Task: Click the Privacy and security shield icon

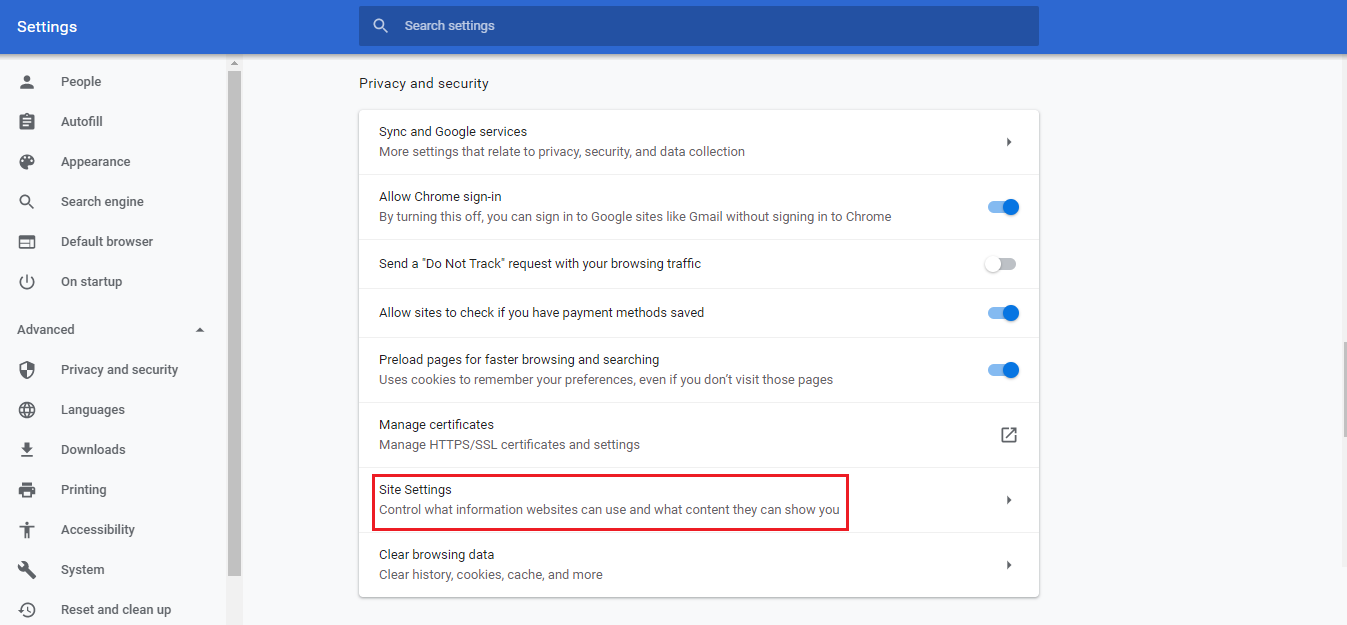Action: (27, 370)
